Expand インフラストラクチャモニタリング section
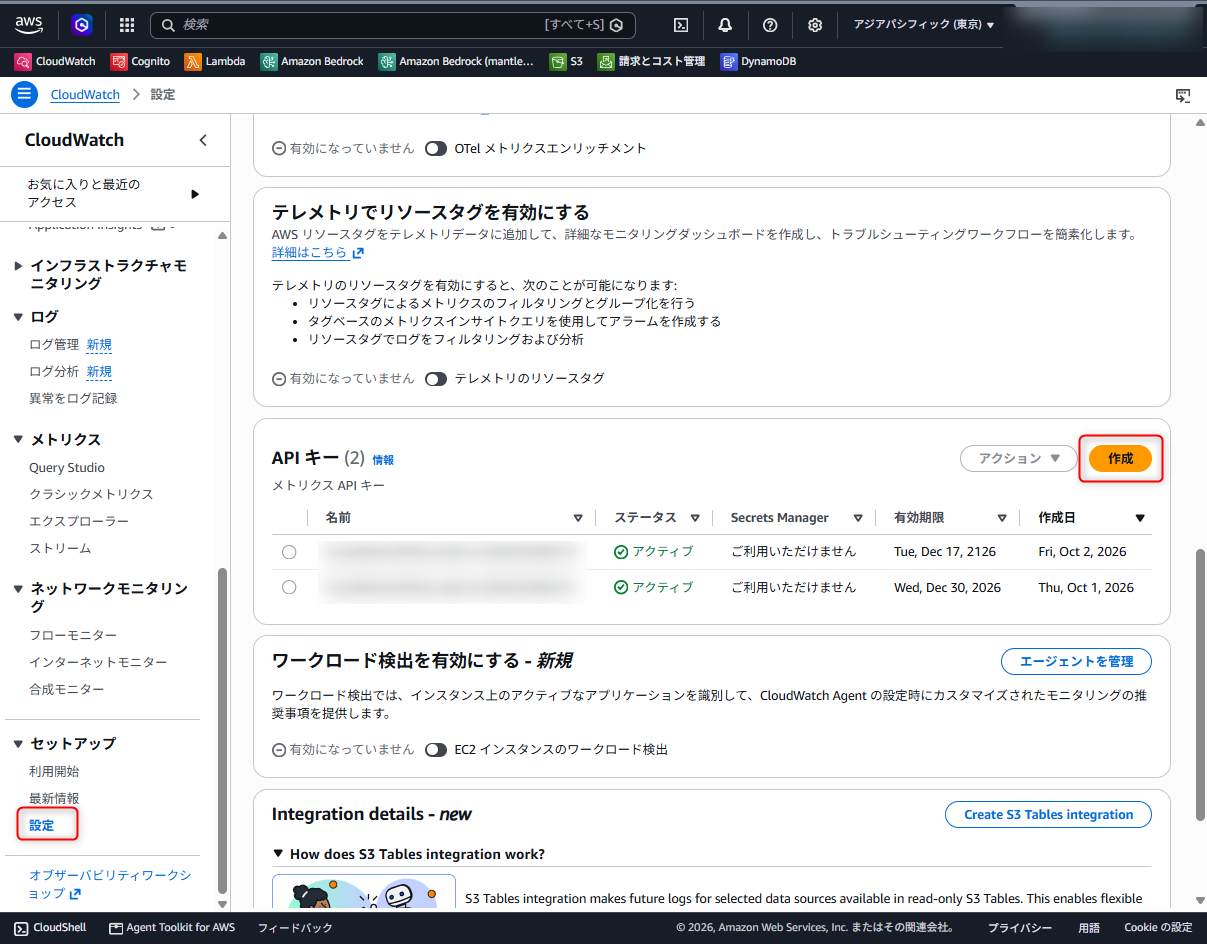1207x944 pixels. click(x=18, y=266)
